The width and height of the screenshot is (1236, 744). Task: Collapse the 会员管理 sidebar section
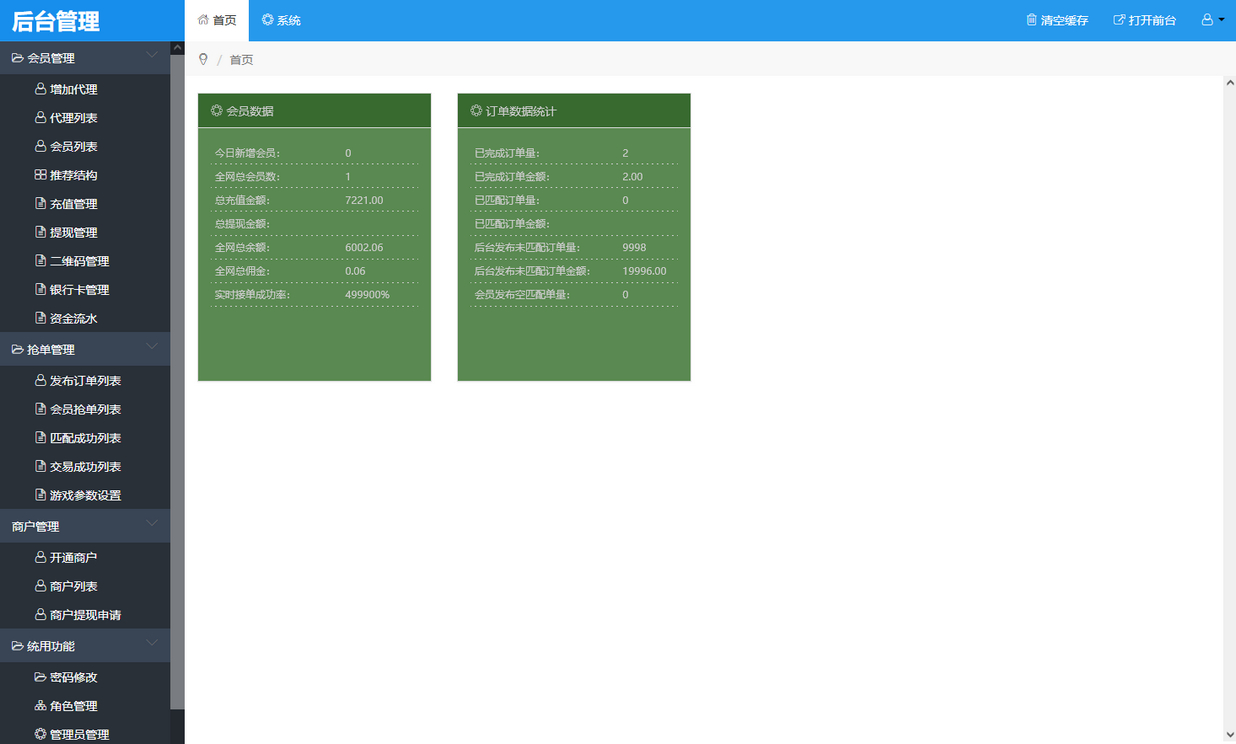[152, 56]
